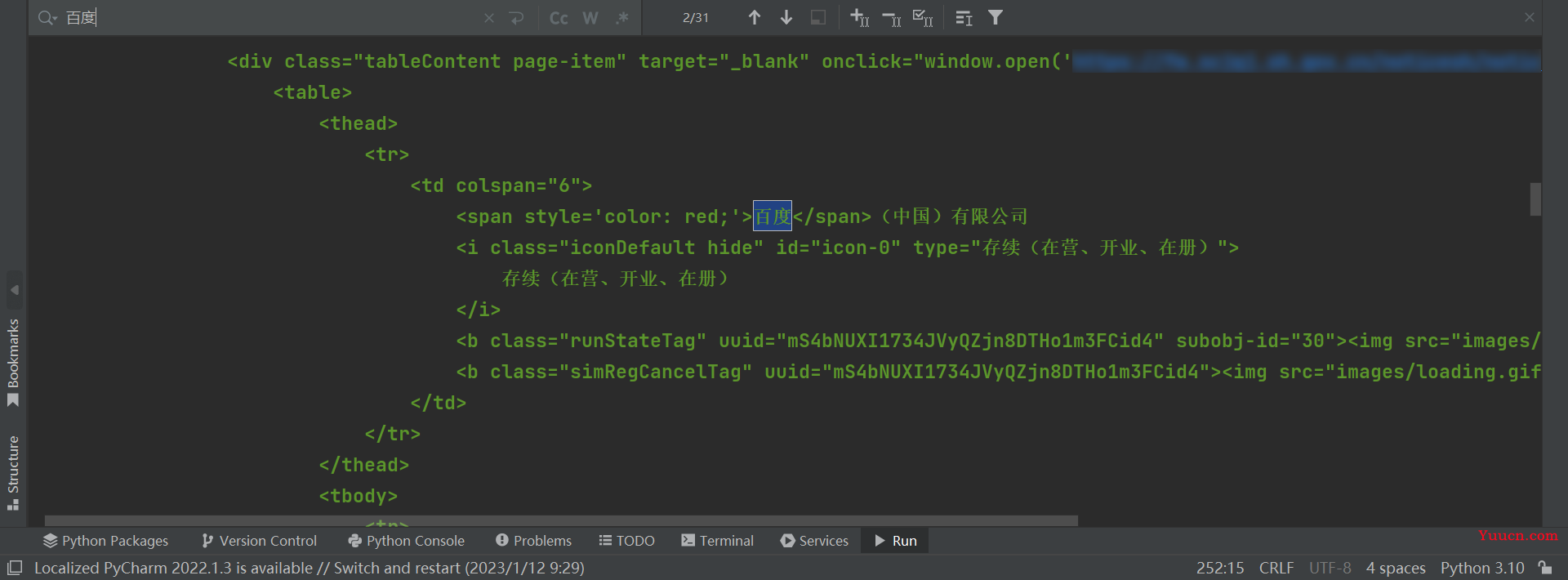
Task: Open Python Packages tool window
Action: coord(106,541)
